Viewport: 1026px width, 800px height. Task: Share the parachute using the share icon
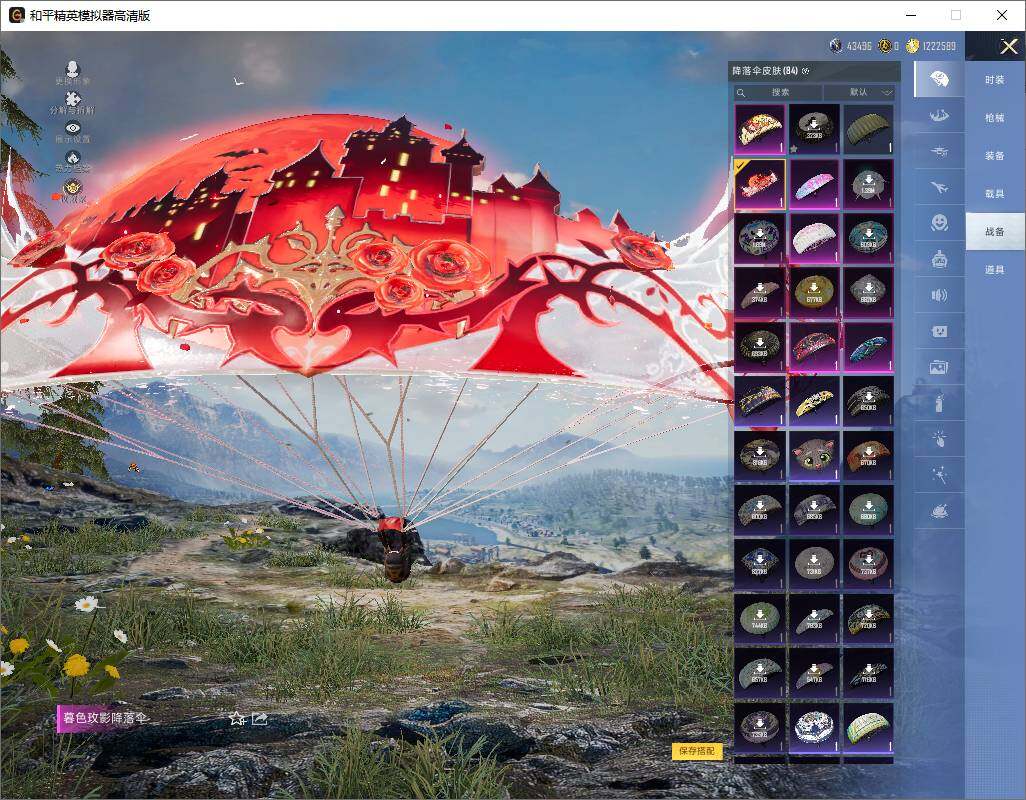(x=260, y=719)
